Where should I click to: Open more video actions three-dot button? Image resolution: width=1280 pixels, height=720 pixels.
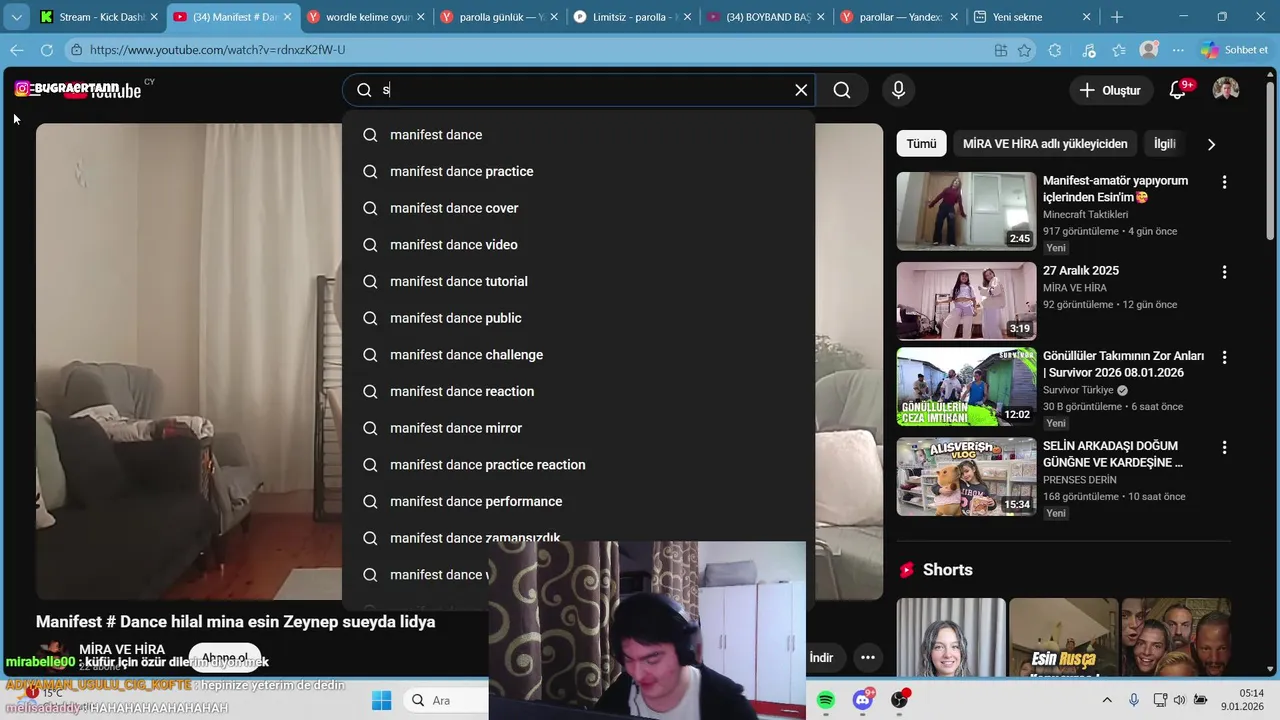click(x=868, y=658)
